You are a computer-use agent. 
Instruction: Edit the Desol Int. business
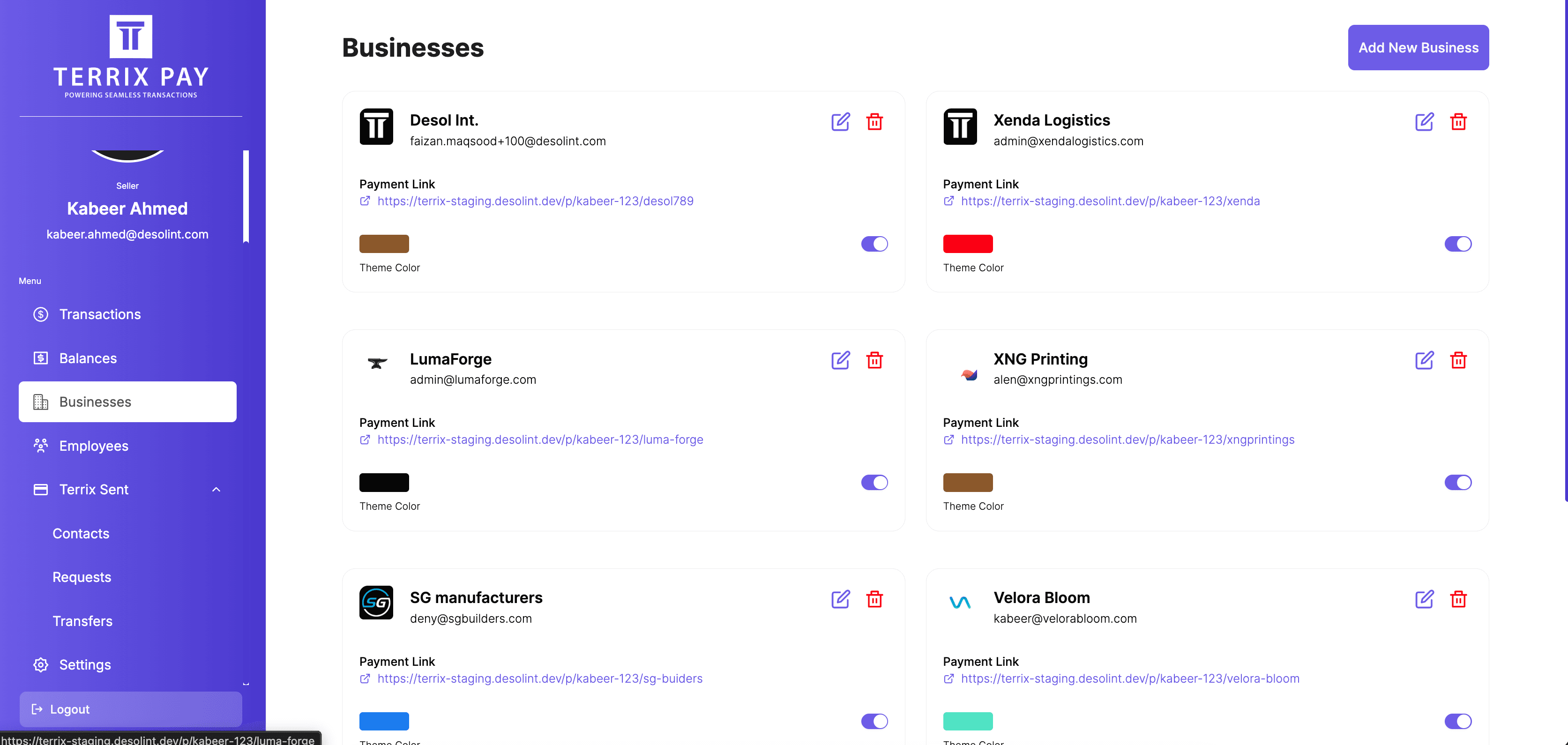(841, 122)
